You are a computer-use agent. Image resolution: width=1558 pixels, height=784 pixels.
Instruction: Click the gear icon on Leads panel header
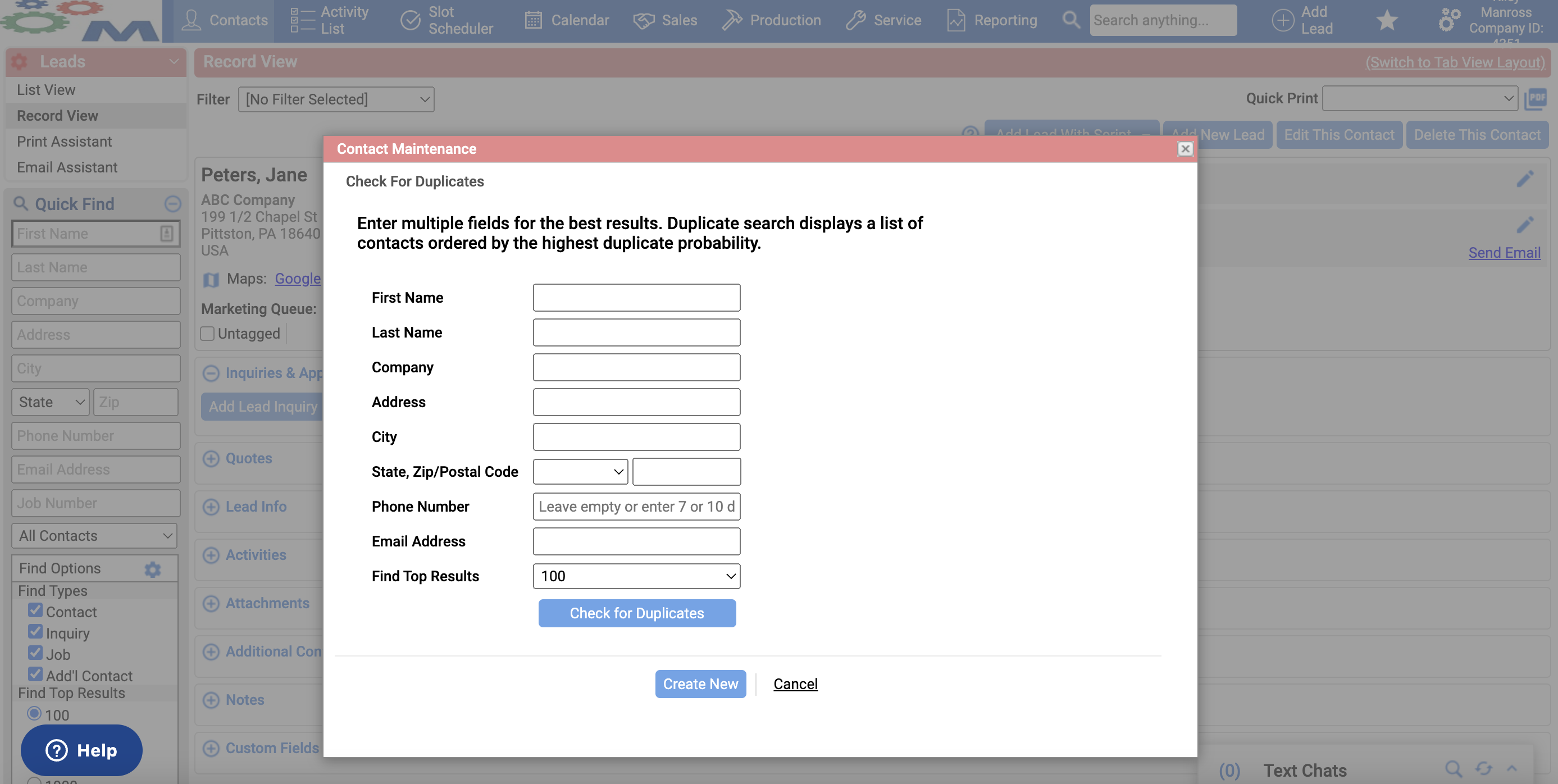pos(19,61)
